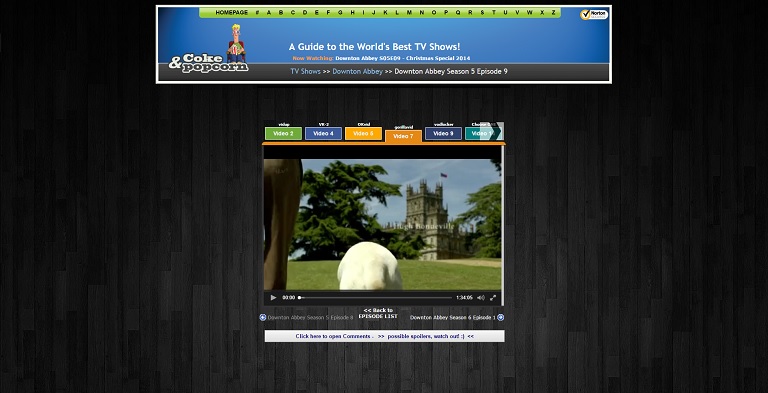Viewport: 768px width, 393px height.
Task: Click the Norton secured badge
Action: 594,15
